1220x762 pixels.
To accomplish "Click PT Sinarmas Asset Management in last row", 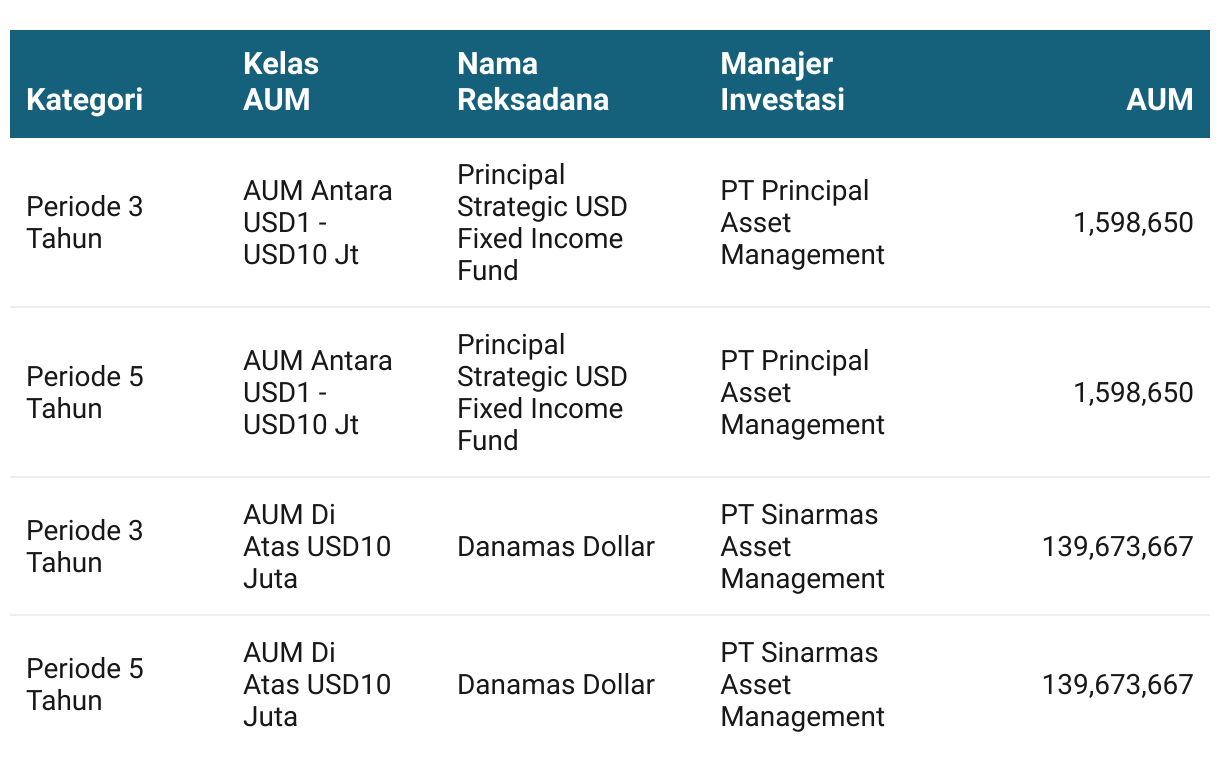I will point(802,684).
